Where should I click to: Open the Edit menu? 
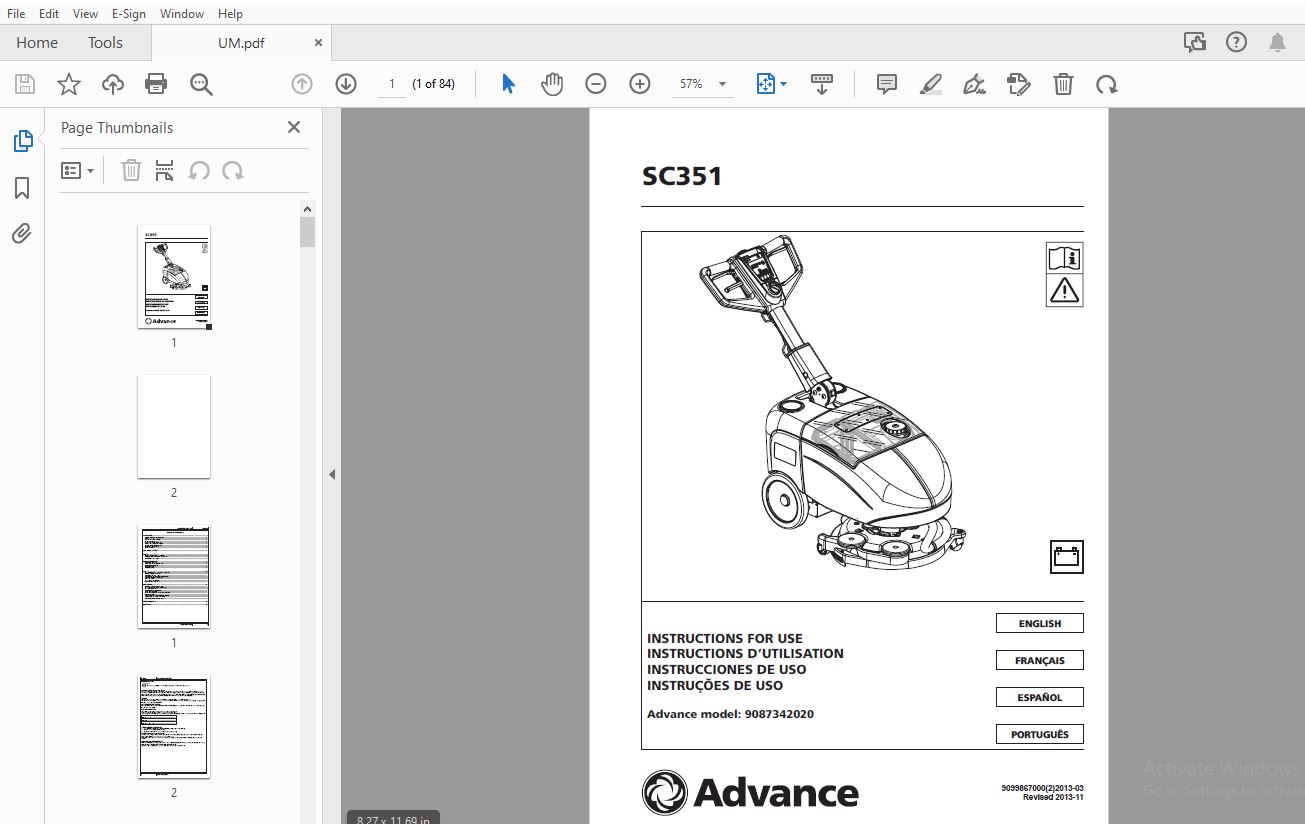[49, 13]
